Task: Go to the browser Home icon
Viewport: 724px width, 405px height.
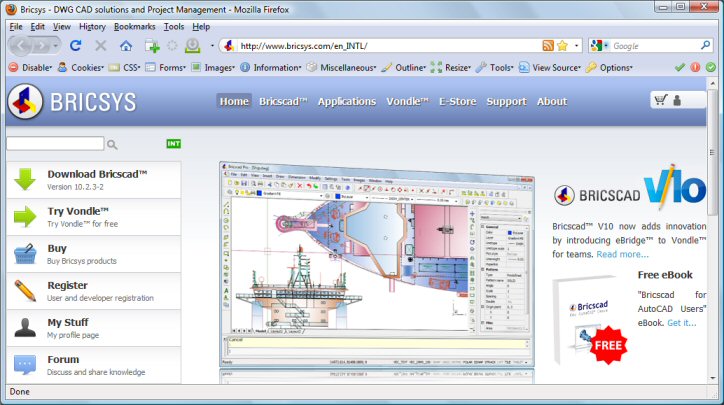Action: coord(126,46)
